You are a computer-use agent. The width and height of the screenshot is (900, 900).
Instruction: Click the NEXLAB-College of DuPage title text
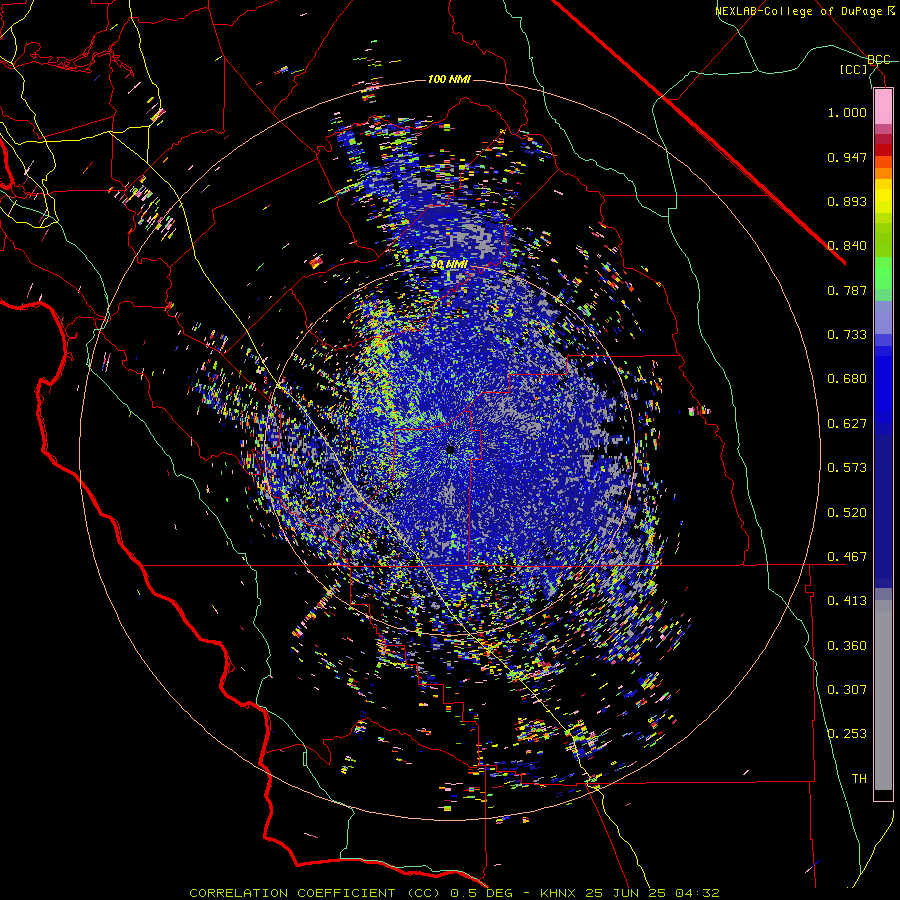[799, 11]
